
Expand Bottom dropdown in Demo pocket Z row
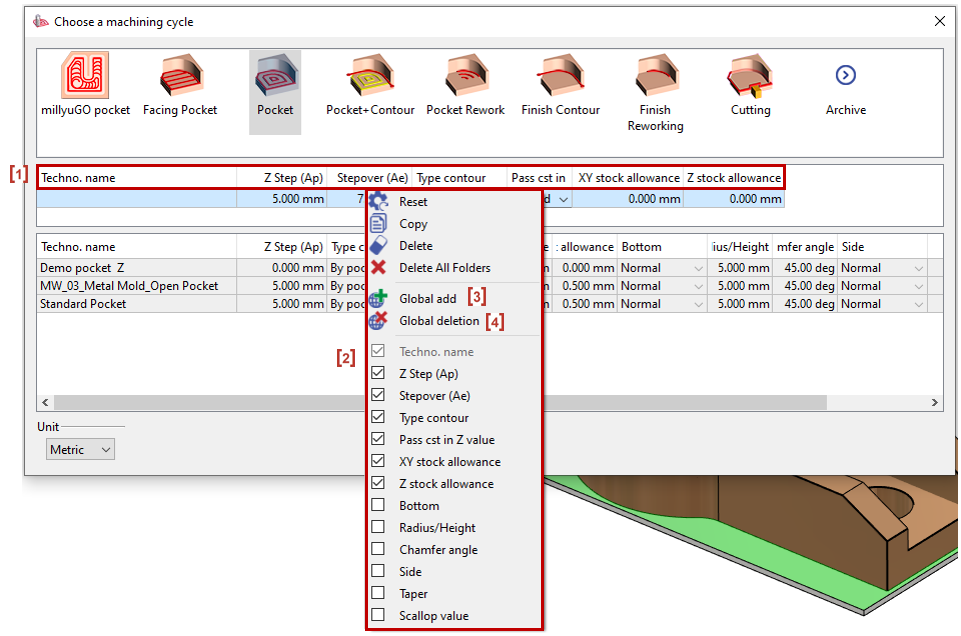coord(697,268)
